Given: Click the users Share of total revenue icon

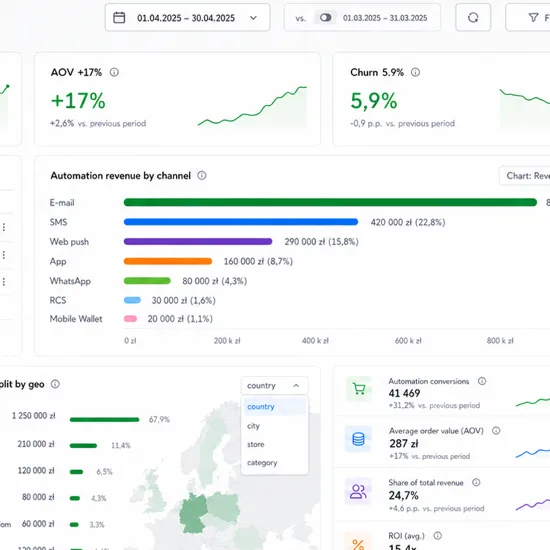Looking at the screenshot, I should pyautogui.click(x=358, y=491).
